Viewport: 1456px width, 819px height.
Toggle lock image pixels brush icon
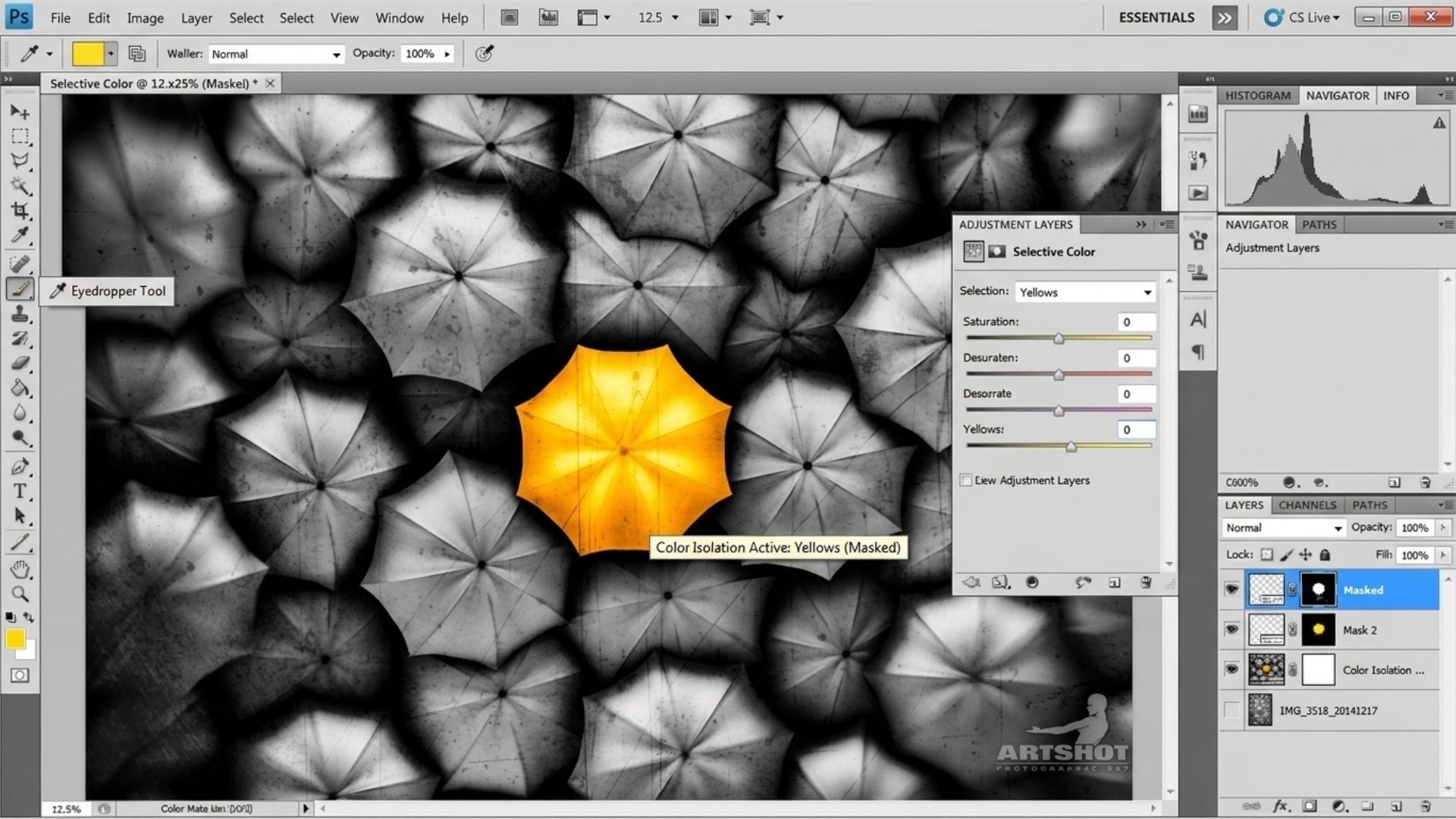pyautogui.click(x=1287, y=554)
